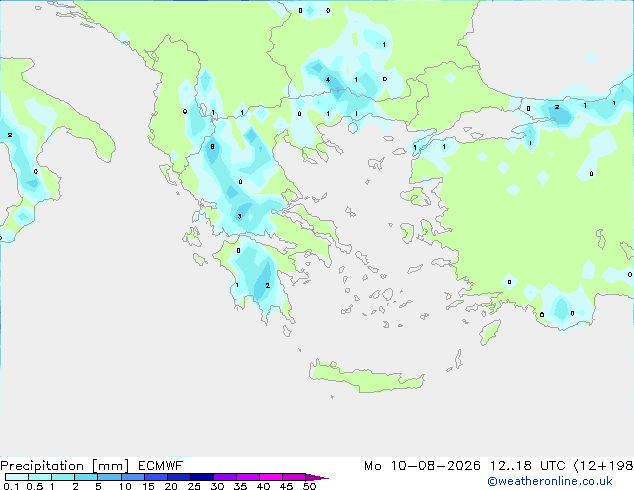This screenshot has height=490, width=634.
Task: Open the weatheronline.co.uk copyright link
Action: [550, 481]
